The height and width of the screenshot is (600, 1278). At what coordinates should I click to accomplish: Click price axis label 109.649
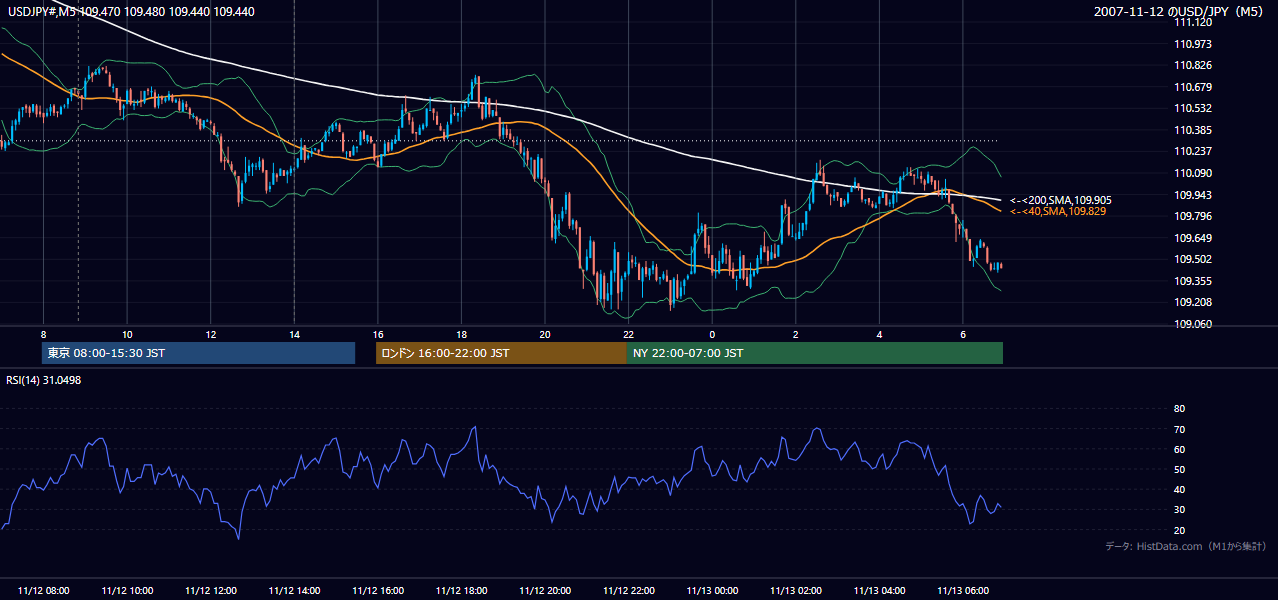pos(1192,238)
